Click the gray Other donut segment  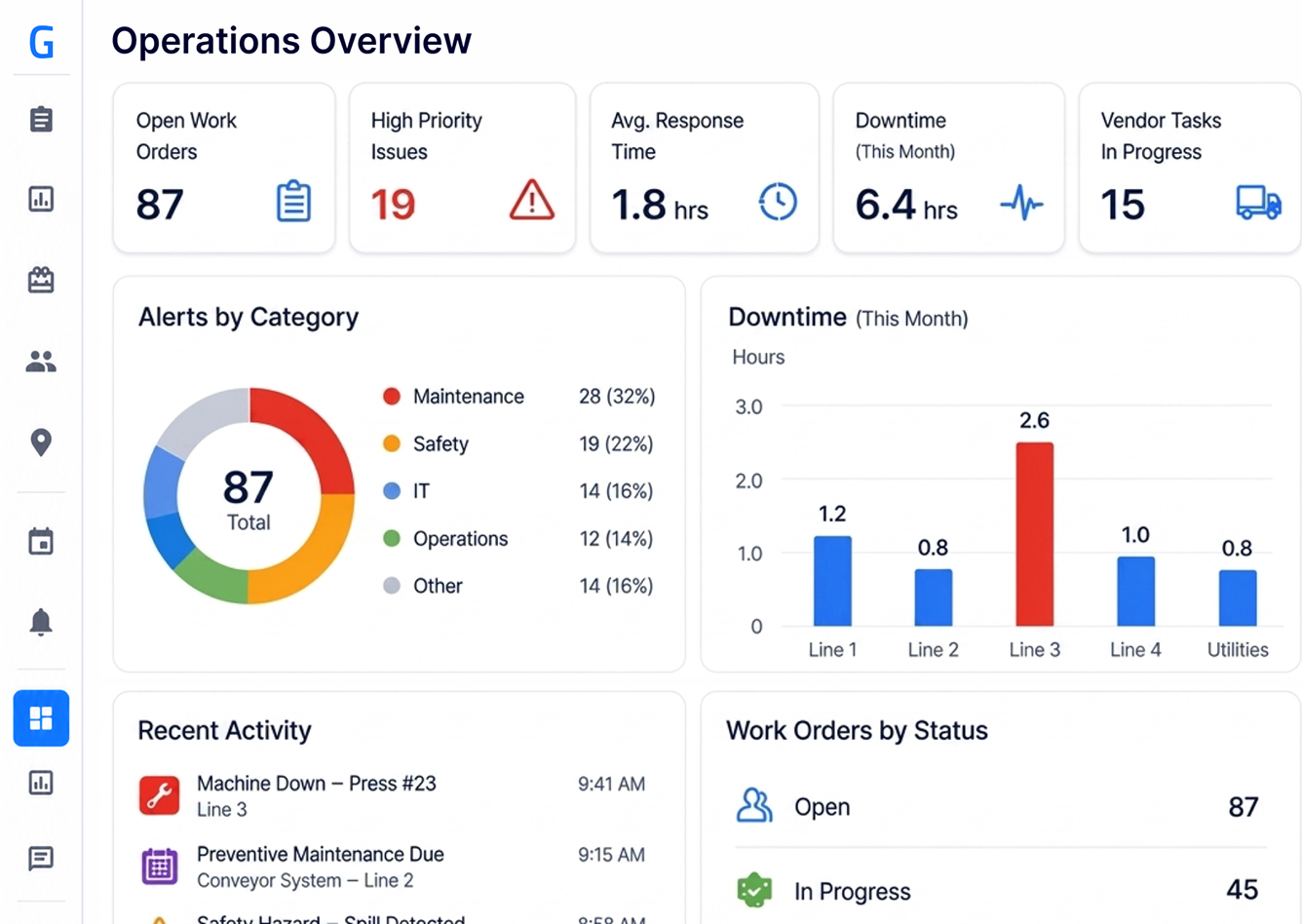click(207, 418)
